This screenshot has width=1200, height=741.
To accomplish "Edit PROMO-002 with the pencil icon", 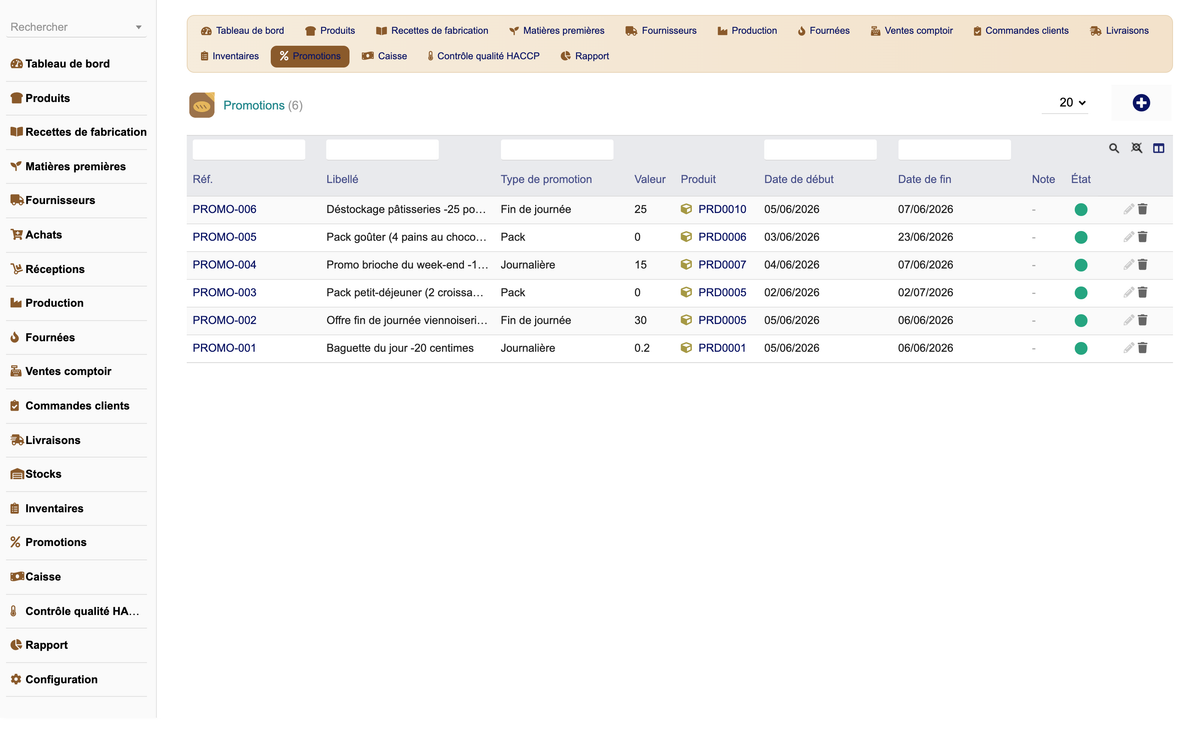I will pyautogui.click(x=1128, y=320).
